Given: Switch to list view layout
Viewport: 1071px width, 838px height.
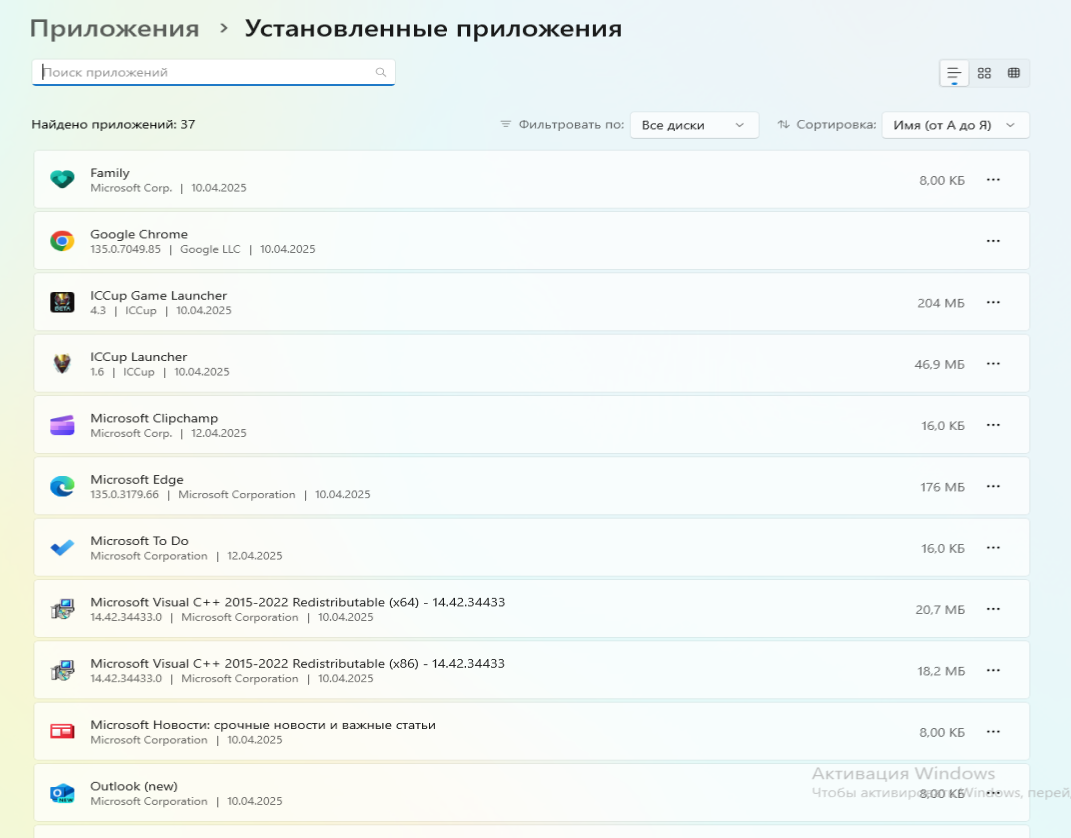Looking at the screenshot, I should point(954,73).
